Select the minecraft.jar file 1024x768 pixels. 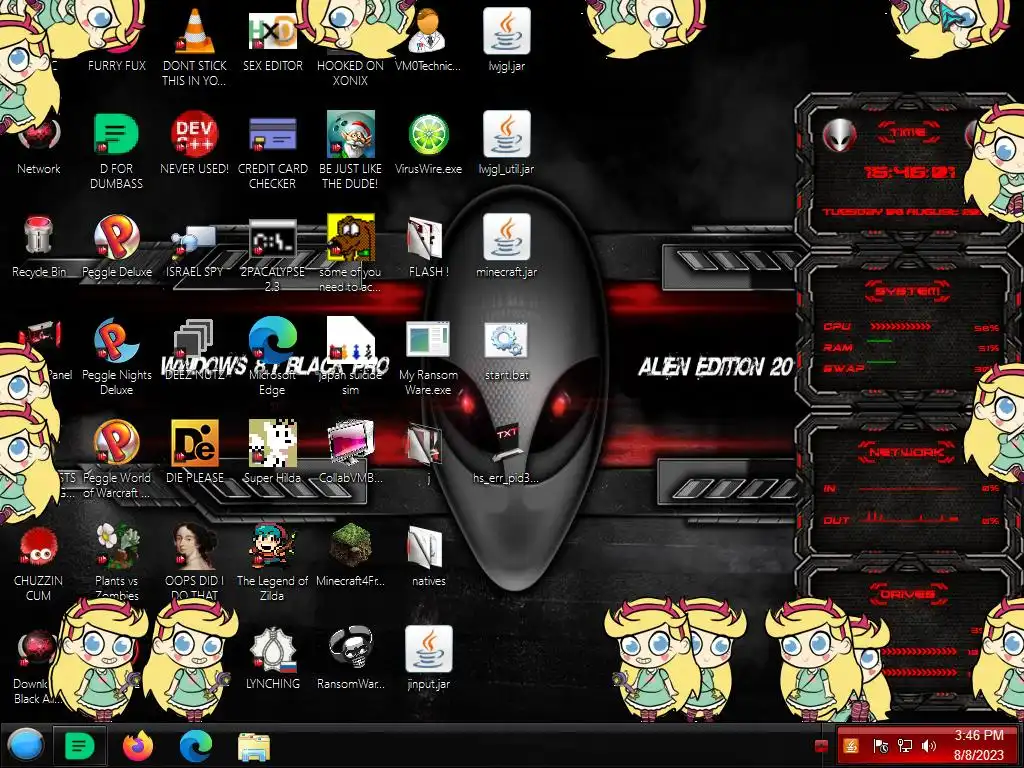(x=506, y=236)
